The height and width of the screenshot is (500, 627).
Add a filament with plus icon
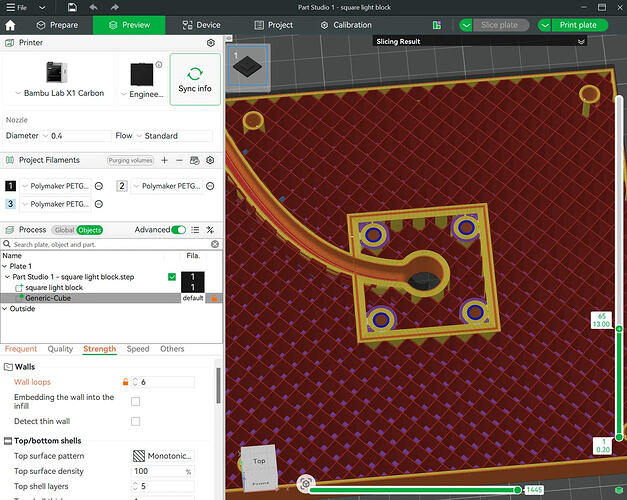pyautogui.click(x=164, y=160)
